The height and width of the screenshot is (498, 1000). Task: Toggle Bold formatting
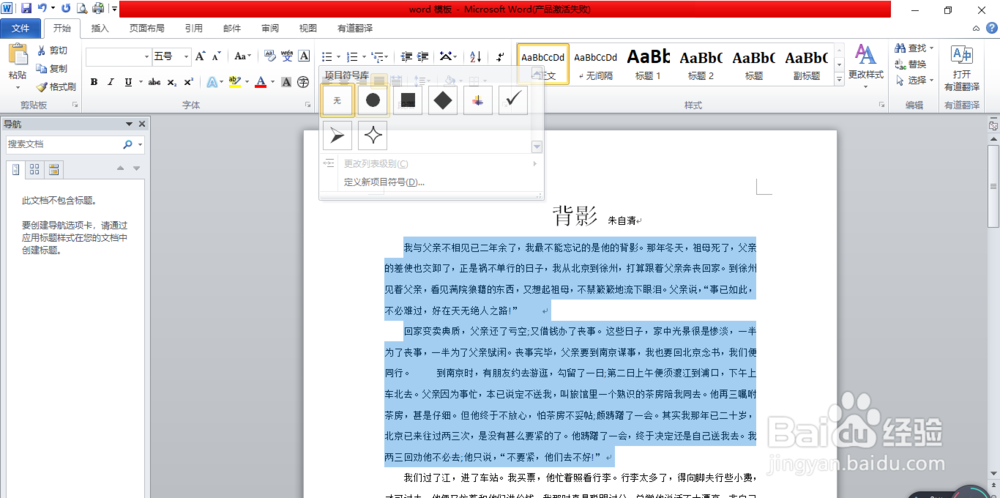pos(94,82)
